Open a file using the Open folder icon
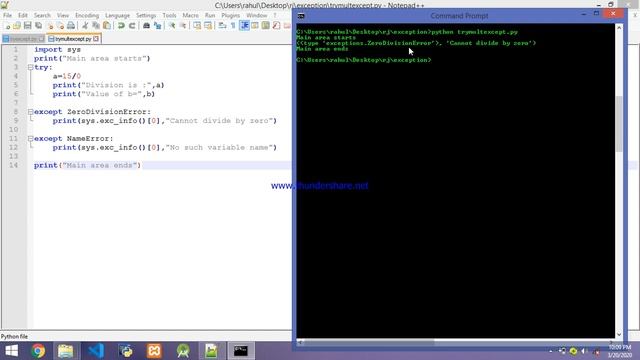The height and width of the screenshot is (360, 640). coord(17,26)
